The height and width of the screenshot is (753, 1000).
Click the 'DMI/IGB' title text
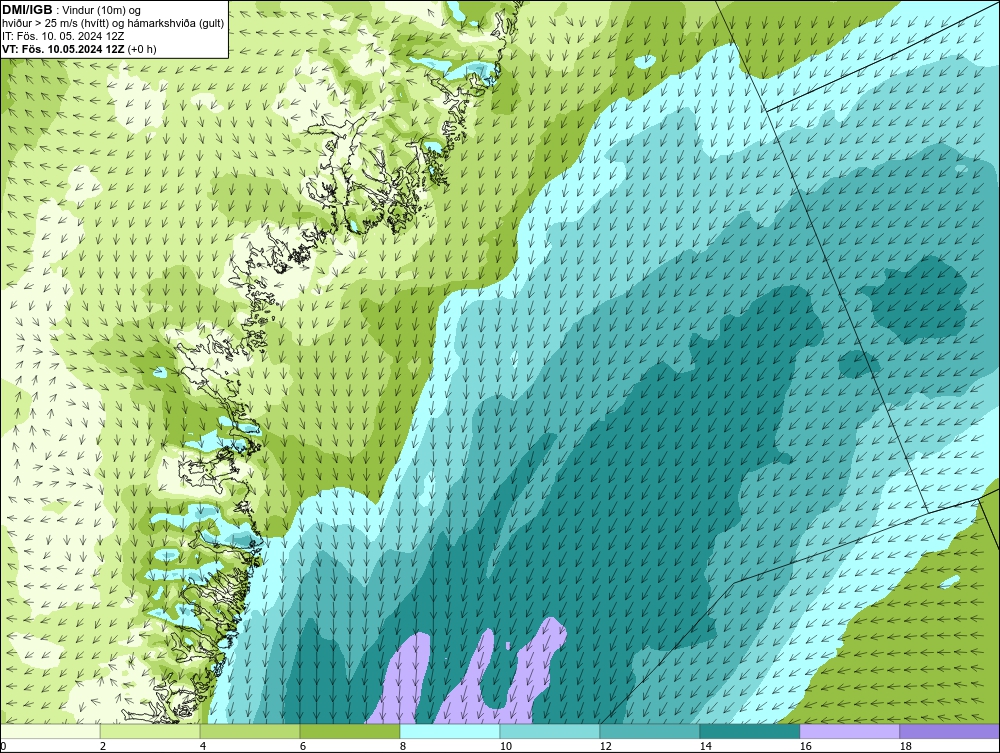27,10
